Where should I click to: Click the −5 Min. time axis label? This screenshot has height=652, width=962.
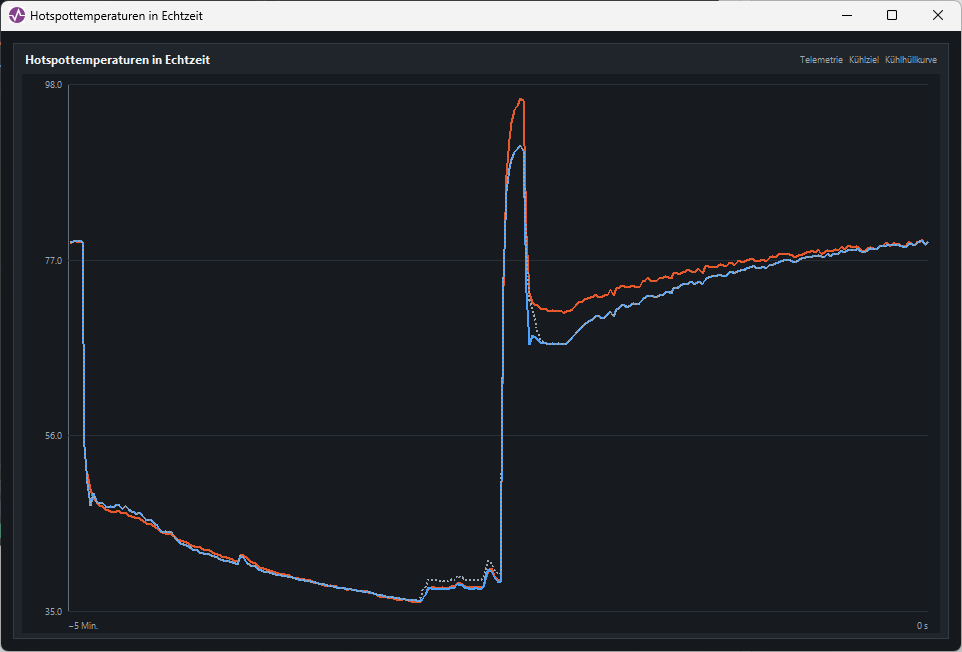coord(83,626)
